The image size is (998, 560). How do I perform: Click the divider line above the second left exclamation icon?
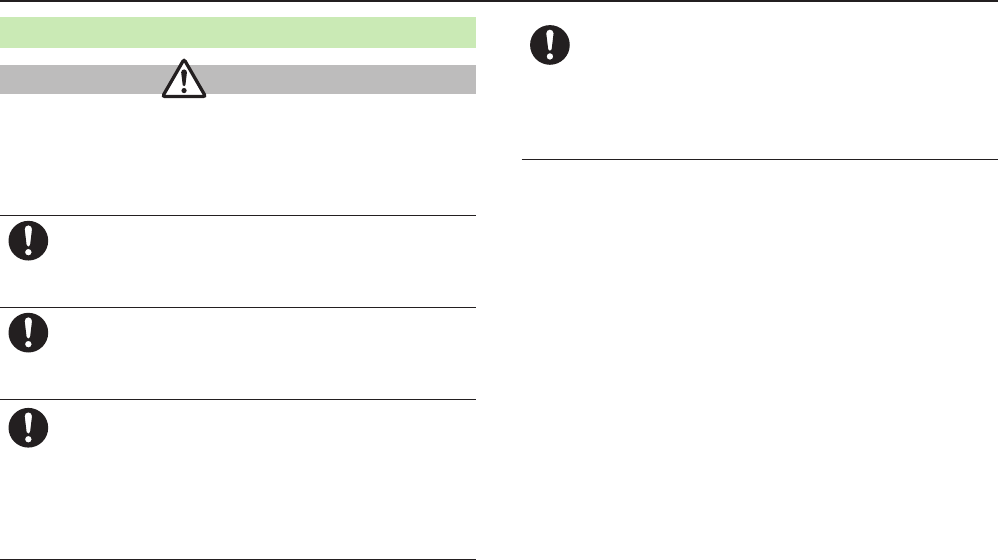coord(238,307)
